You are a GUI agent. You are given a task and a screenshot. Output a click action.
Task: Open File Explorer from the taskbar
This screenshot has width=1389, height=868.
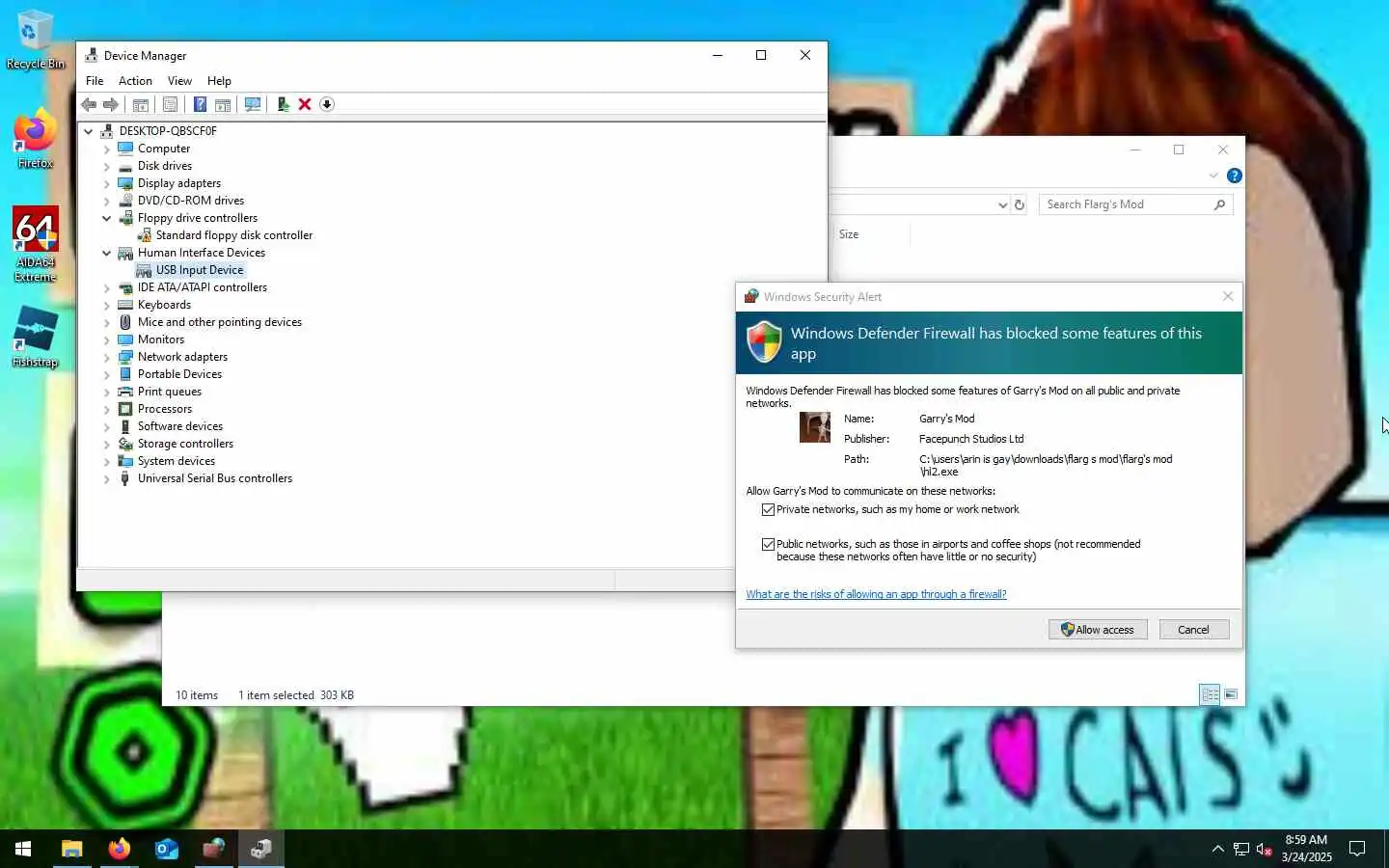pyautogui.click(x=72, y=849)
